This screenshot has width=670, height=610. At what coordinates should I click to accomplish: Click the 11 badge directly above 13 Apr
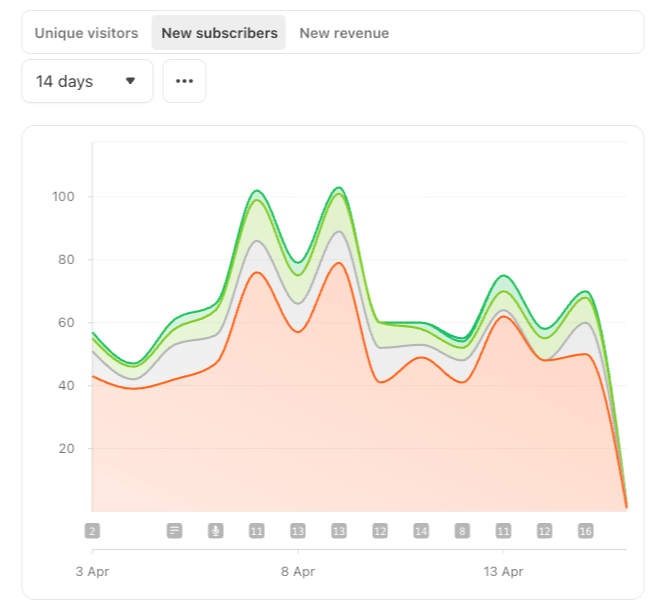click(503, 531)
